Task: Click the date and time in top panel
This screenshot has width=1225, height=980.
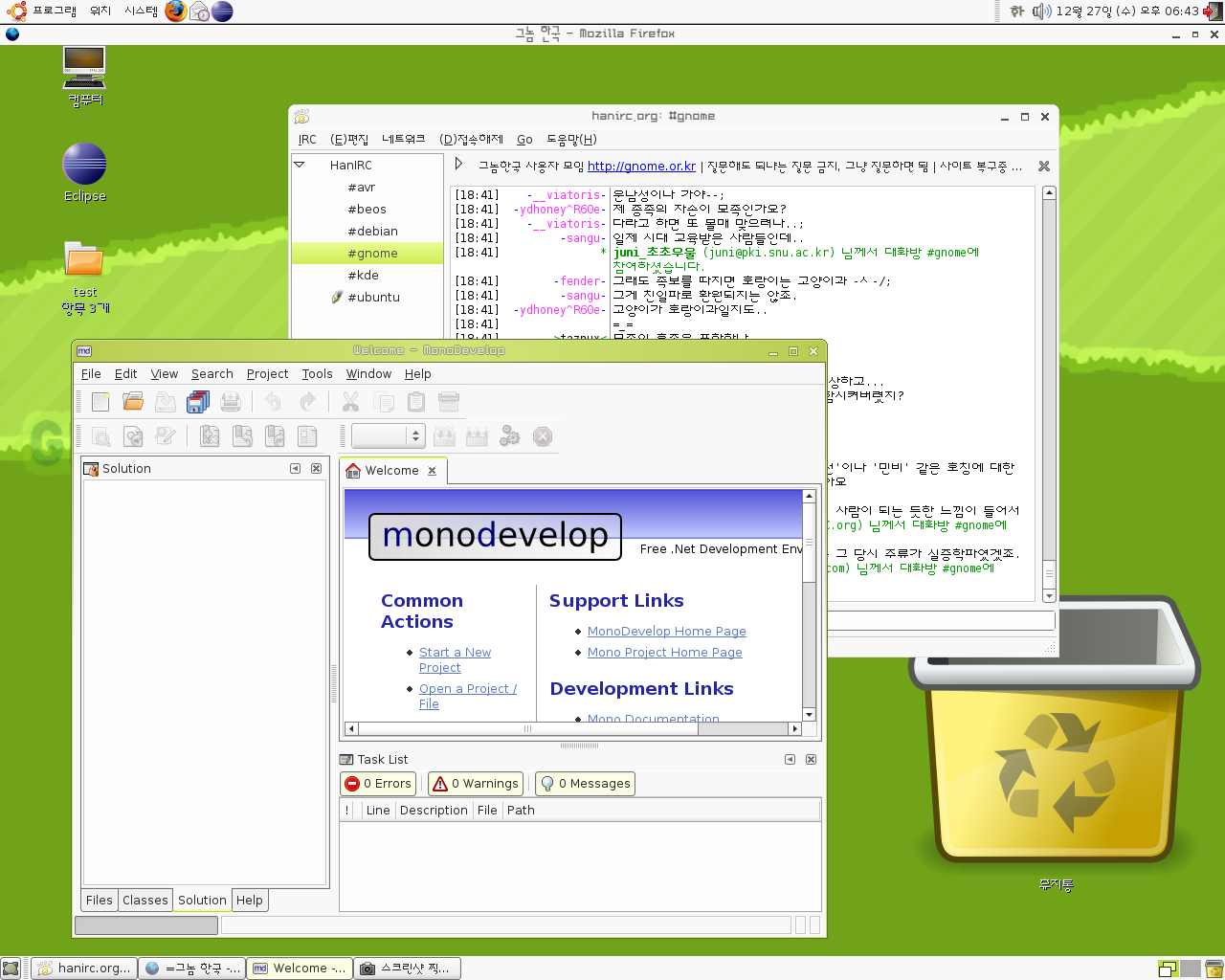Action: click(x=1127, y=11)
